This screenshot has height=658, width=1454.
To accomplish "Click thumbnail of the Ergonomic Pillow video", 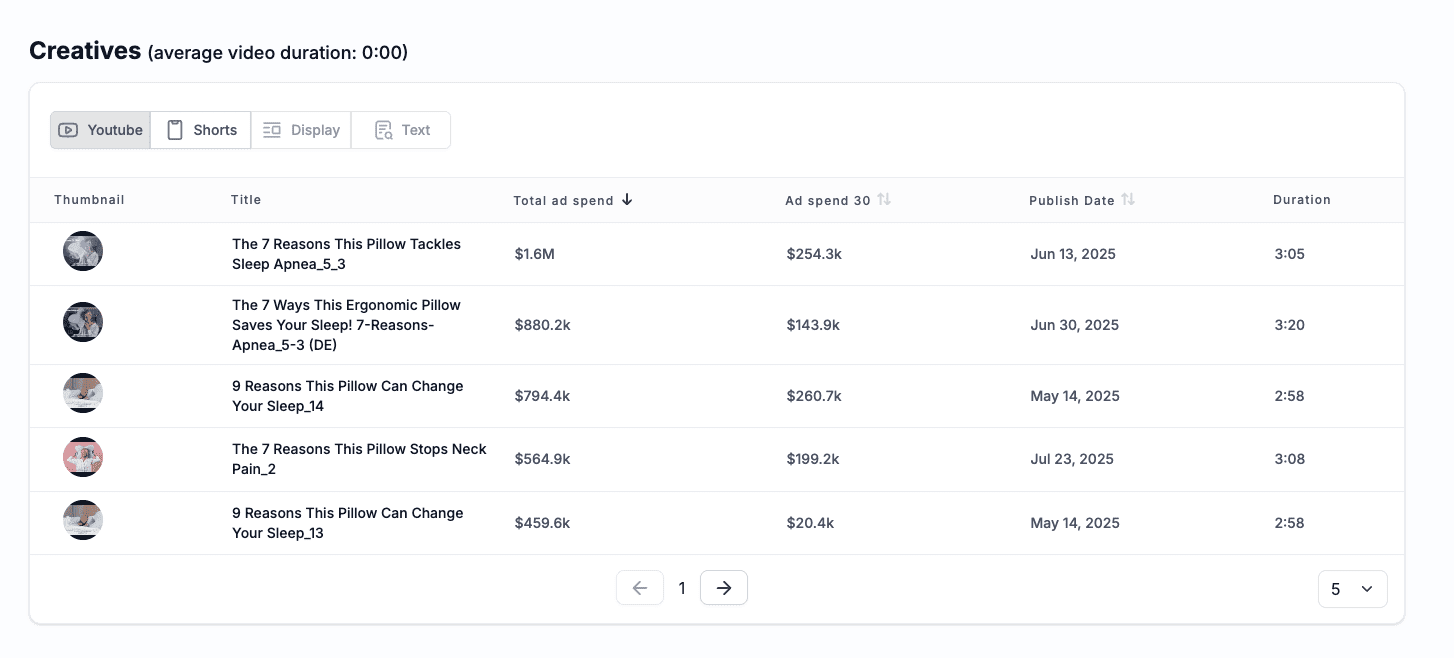I will tap(83, 322).
